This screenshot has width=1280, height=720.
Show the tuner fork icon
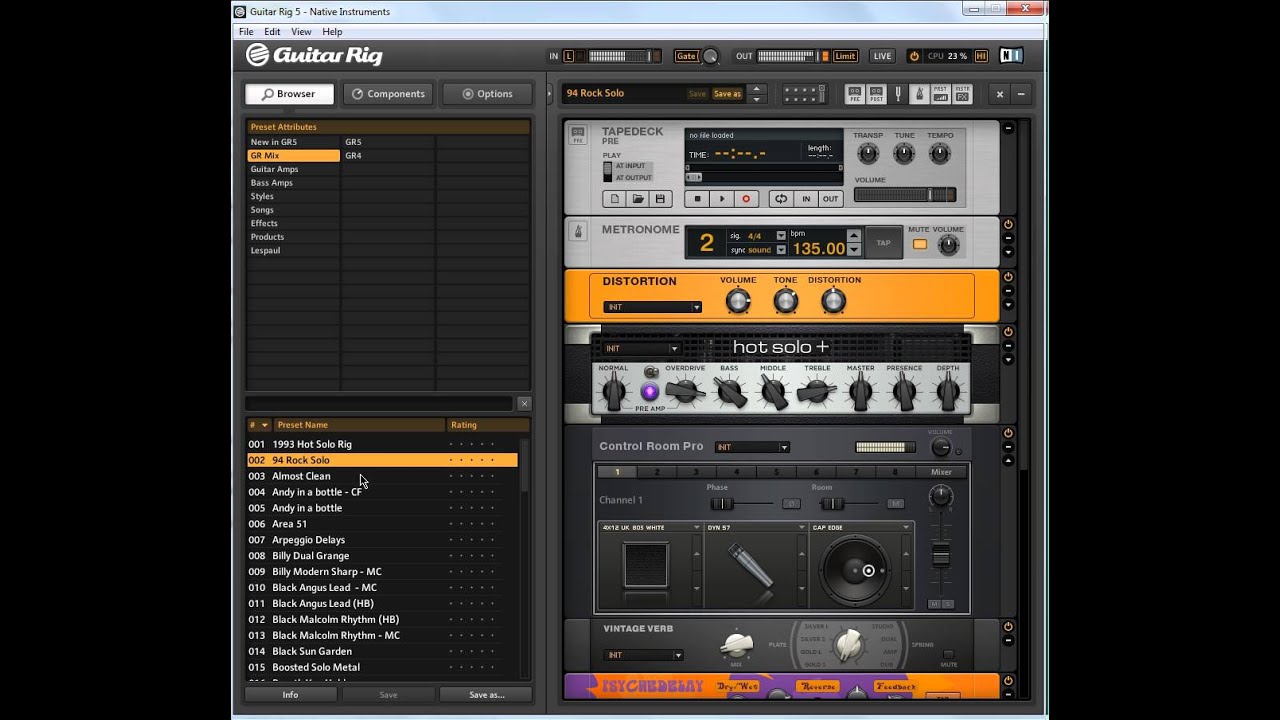pyautogui.click(x=898, y=94)
